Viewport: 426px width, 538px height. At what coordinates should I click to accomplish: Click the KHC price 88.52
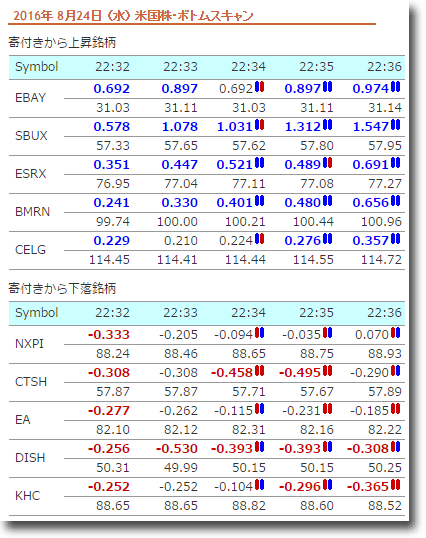[384, 506]
